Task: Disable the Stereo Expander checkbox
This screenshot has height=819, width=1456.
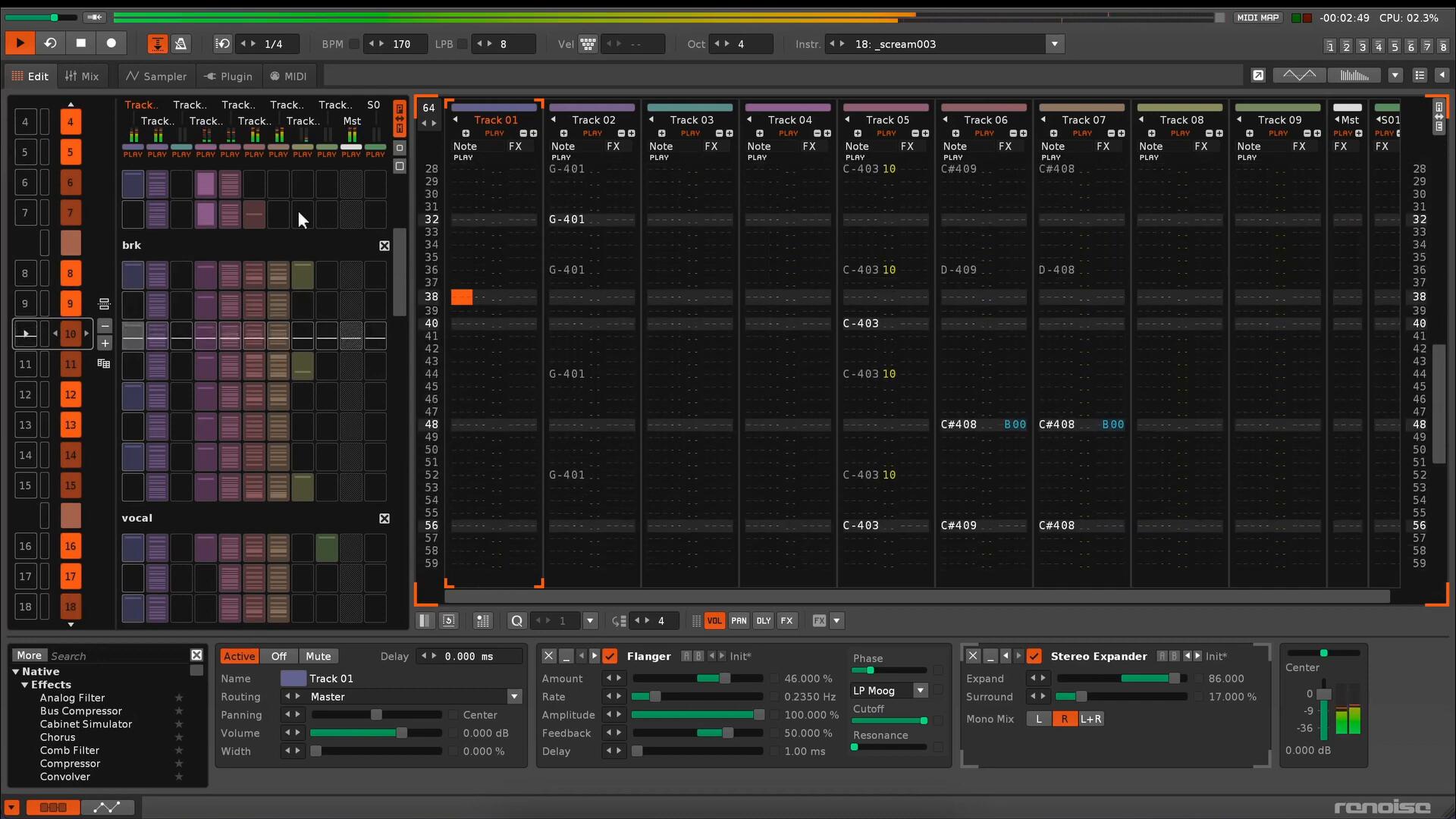Action: 1034,657
